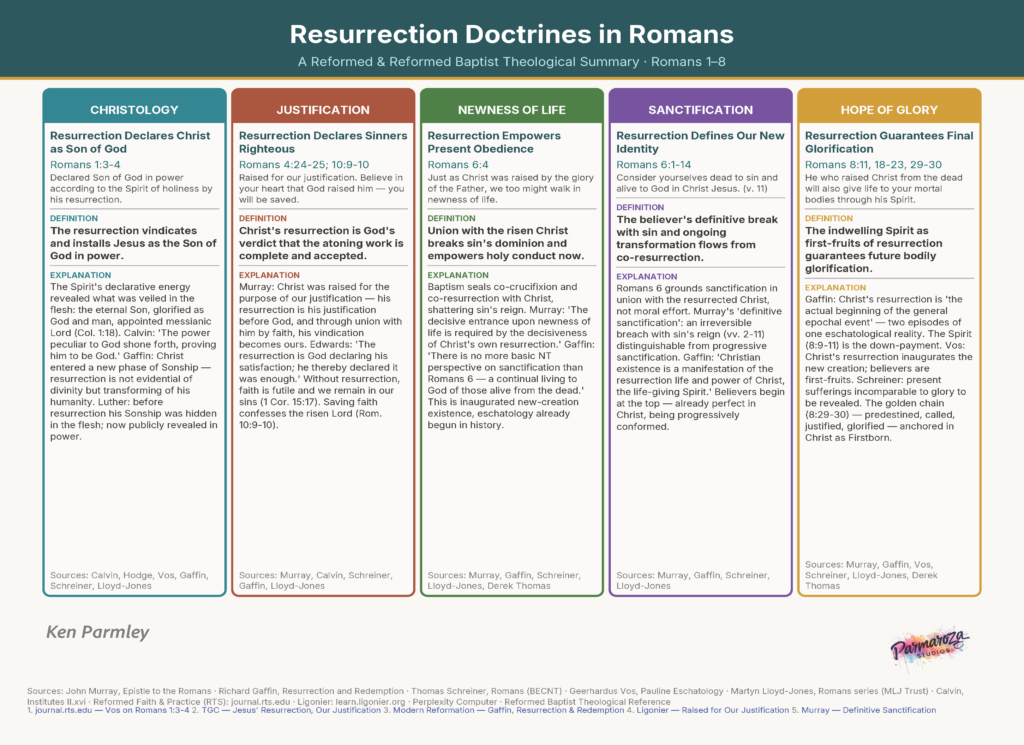Select the Sanctification column header

pyautogui.click(x=700, y=109)
